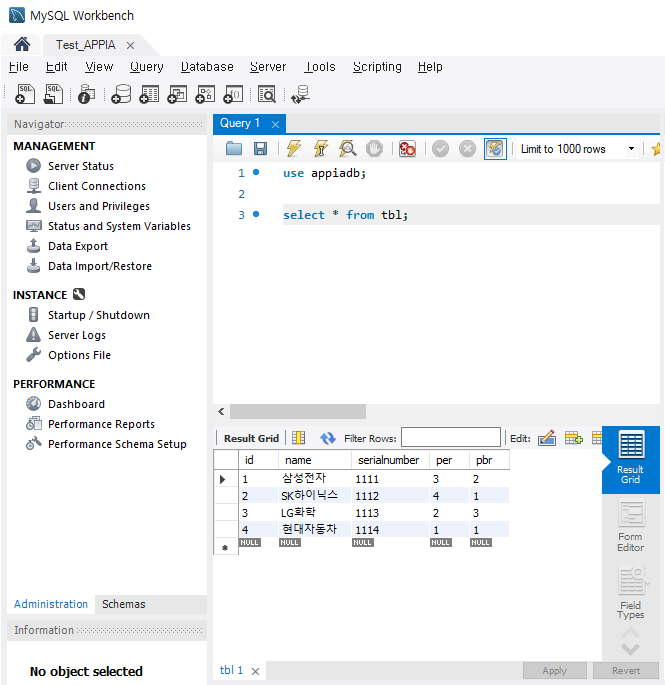Open Performance Reports
The width and height of the screenshot is (665, 685).
101,424
